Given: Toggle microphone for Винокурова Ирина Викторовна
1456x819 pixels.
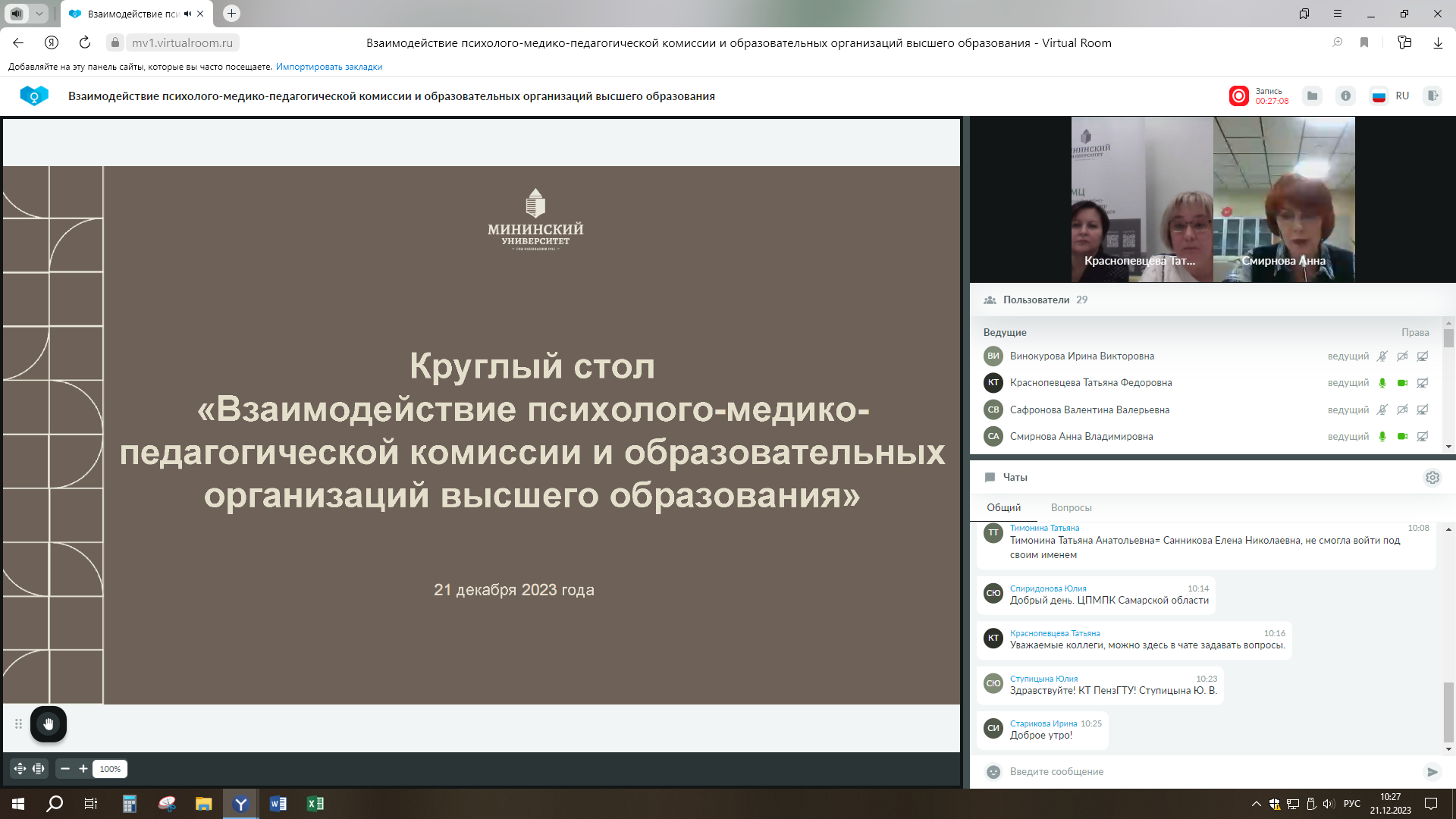Looking at the screenshot, I should coord(1382,356).
